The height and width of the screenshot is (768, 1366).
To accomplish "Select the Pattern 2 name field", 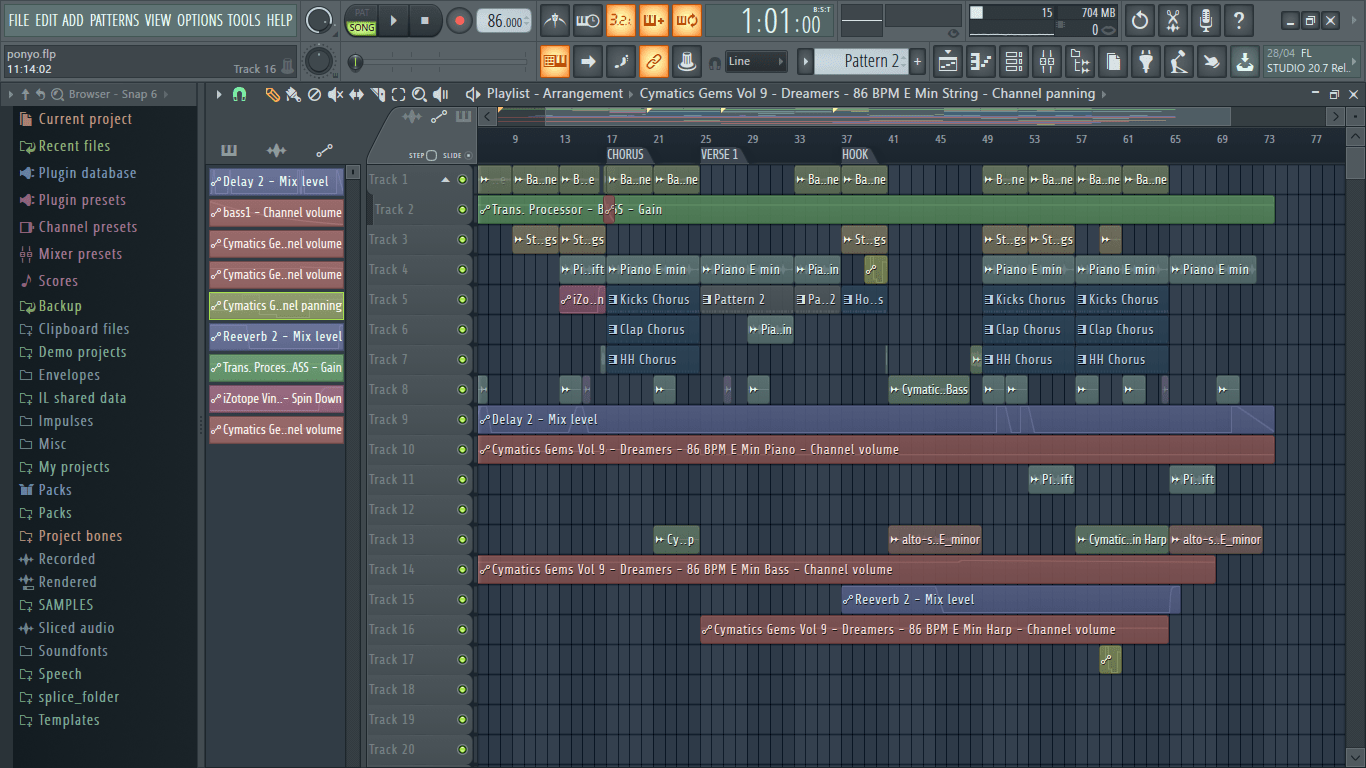I will pos(861,62).
